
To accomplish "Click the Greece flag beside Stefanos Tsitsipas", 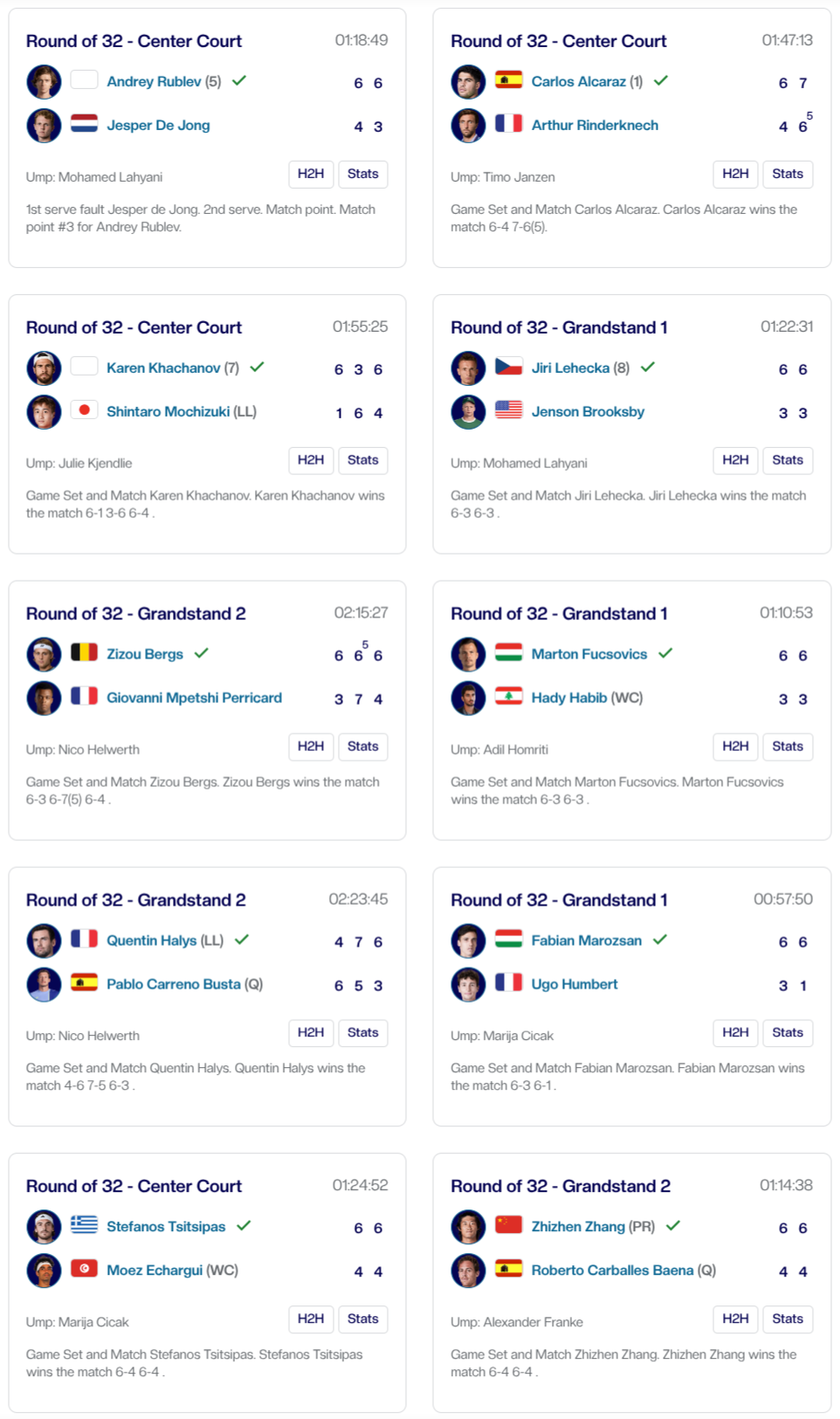I will point(84,1225).
